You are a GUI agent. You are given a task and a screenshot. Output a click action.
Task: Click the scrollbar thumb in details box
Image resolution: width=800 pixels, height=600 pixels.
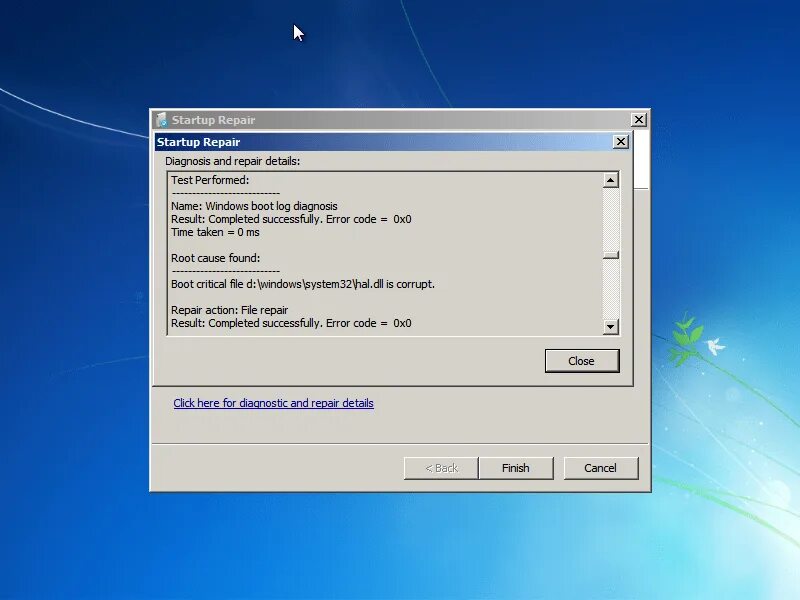tap(611, 255)
